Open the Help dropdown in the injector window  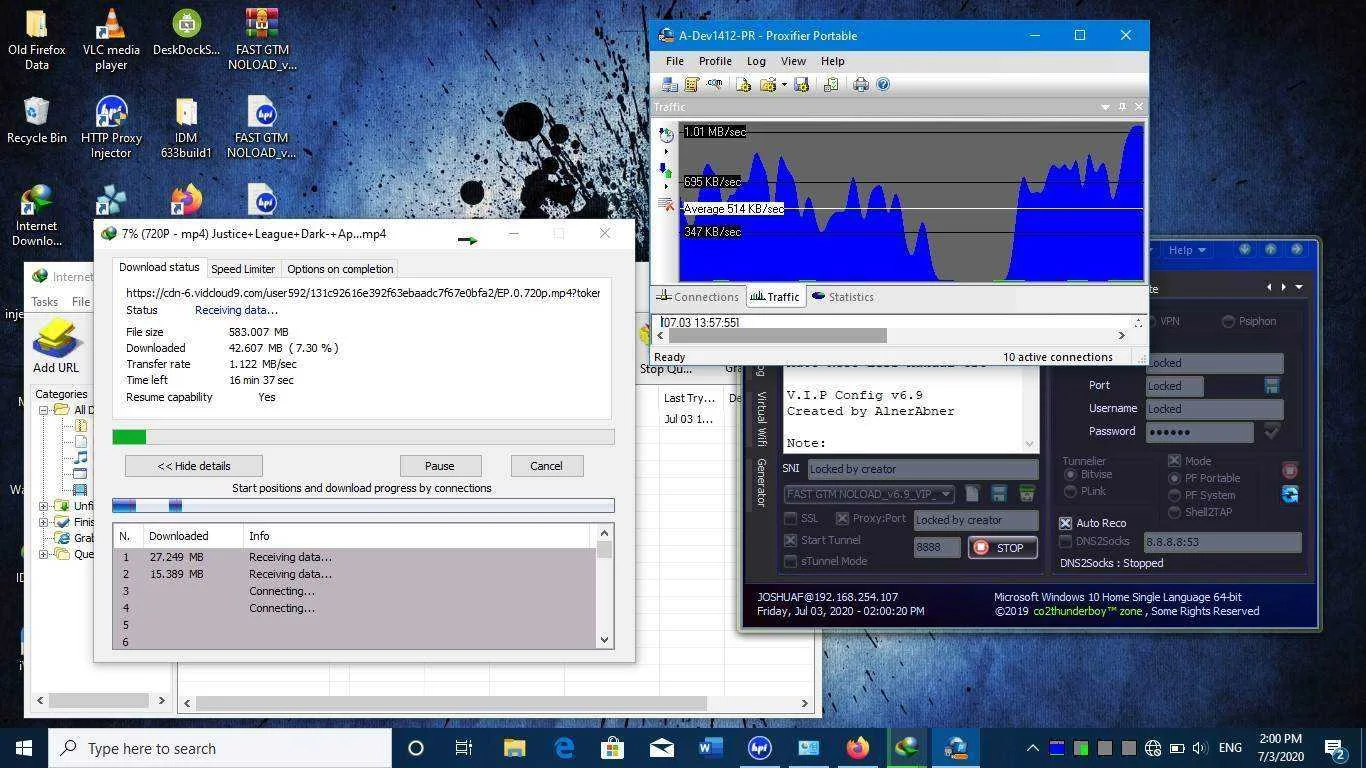(x=1187, y=250)
